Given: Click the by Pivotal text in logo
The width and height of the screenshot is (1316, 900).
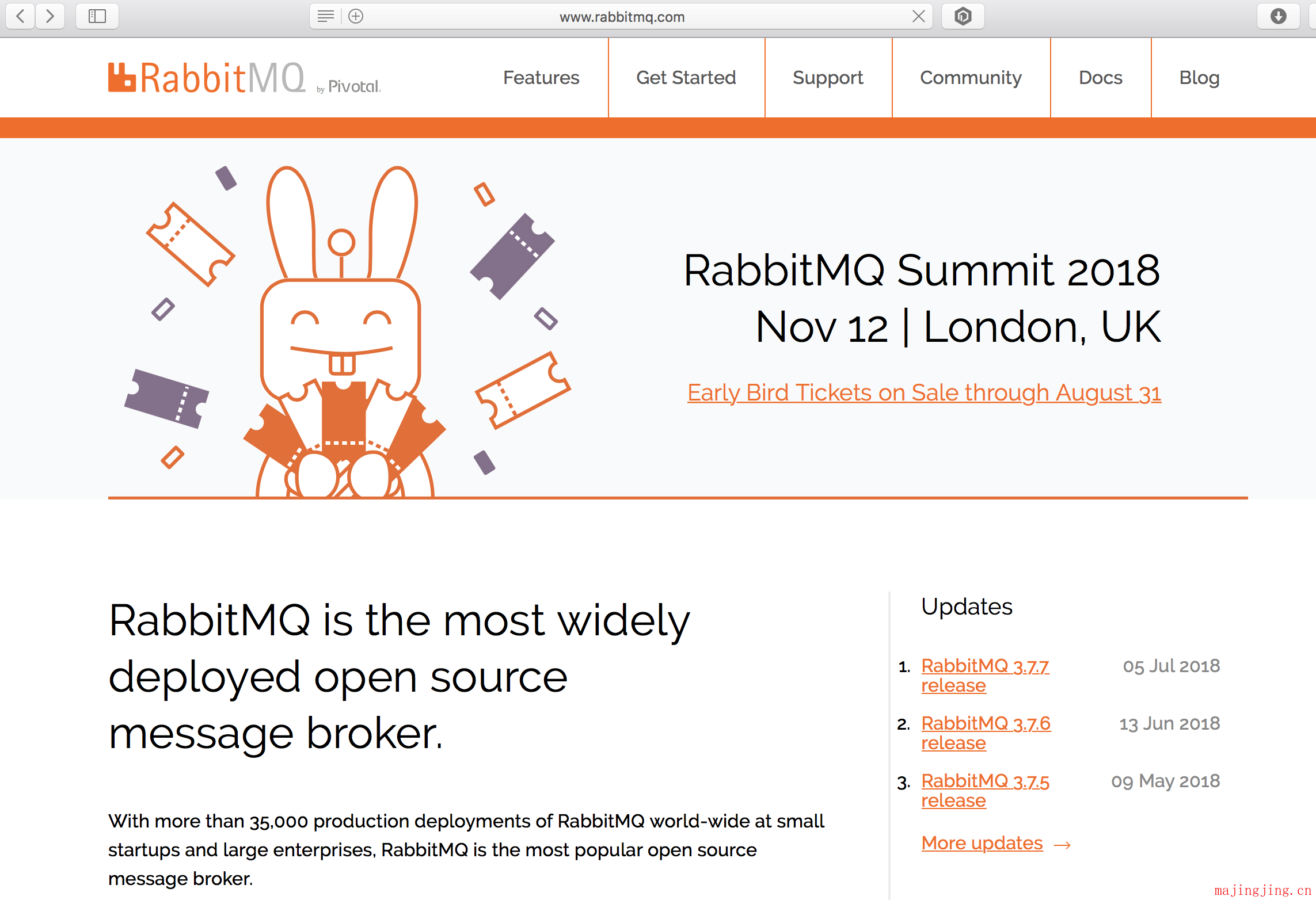Looking at the screenshot, I should 349,87.
